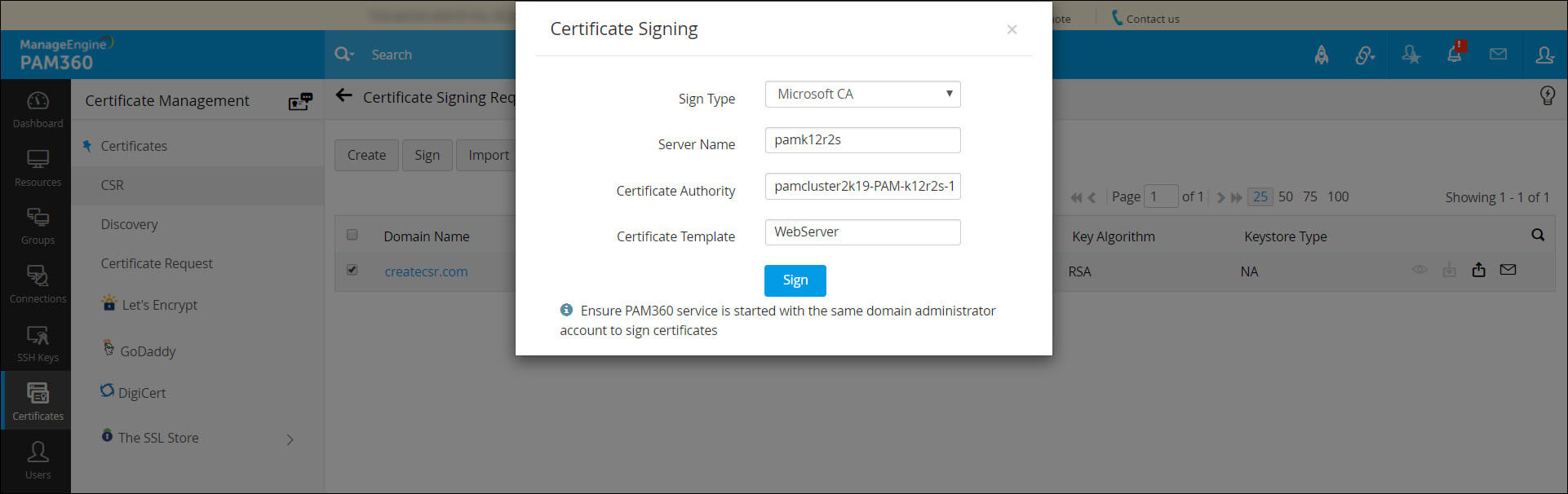Open the Sign Type dropdown

tap(862, 94)
